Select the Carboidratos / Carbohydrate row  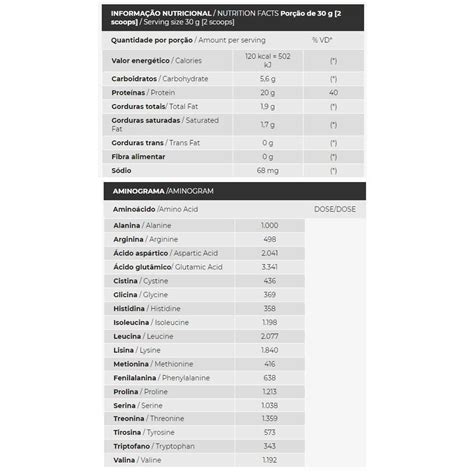tap(233, 79)
